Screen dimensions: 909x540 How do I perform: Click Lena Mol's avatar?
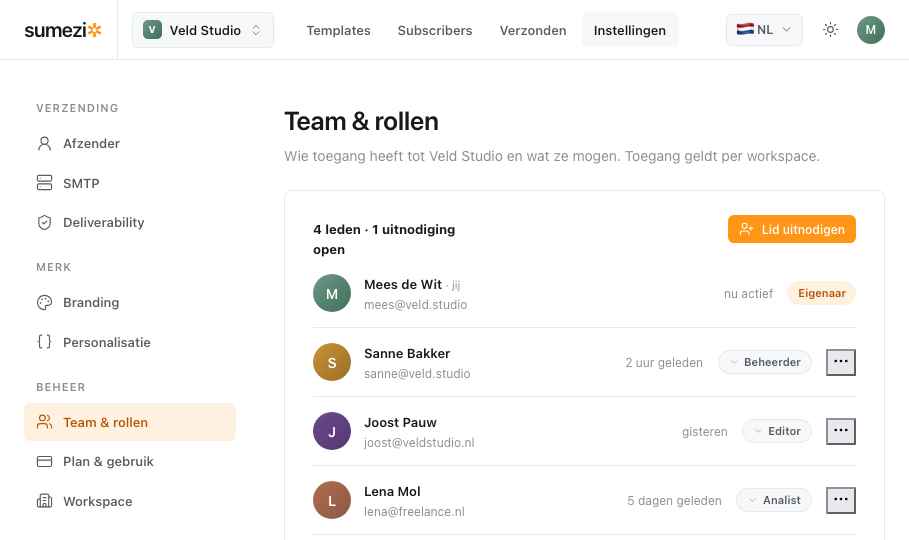(332, 501)
